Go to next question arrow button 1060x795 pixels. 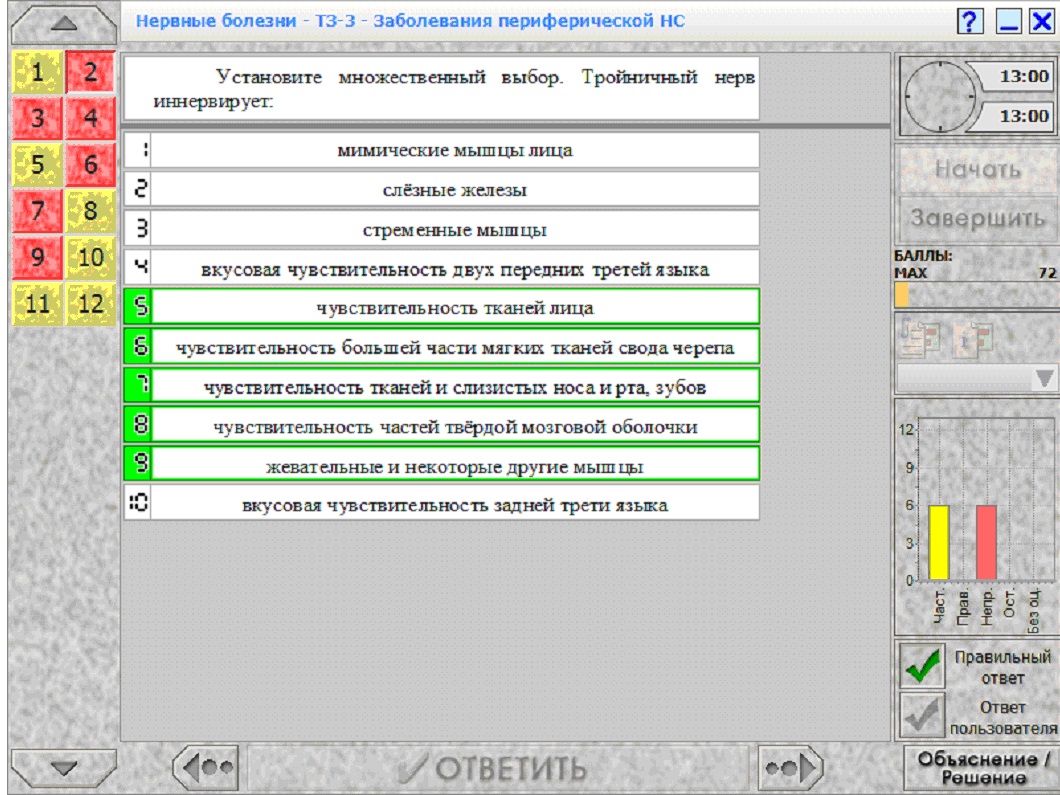[790, 768]
